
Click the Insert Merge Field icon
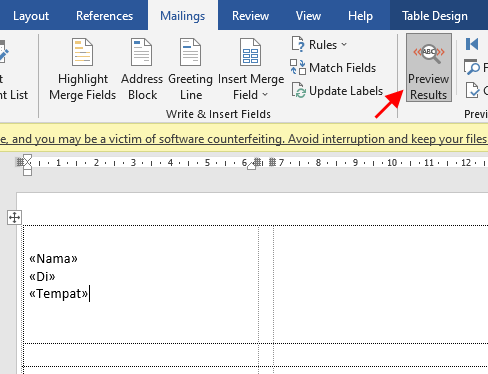[250, 52]
